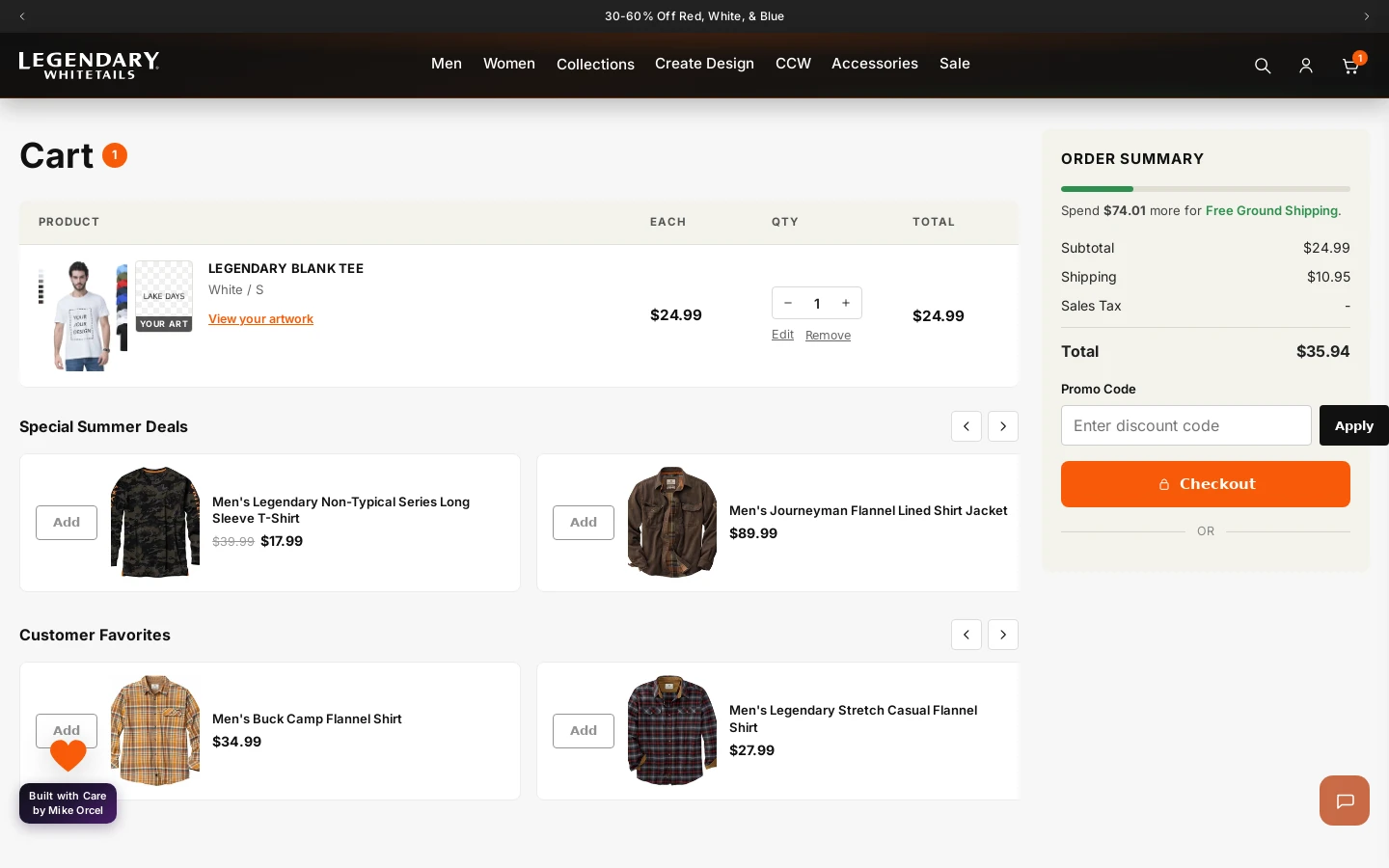
Task: Click the Cart count badge by heading
Action: 115,155
